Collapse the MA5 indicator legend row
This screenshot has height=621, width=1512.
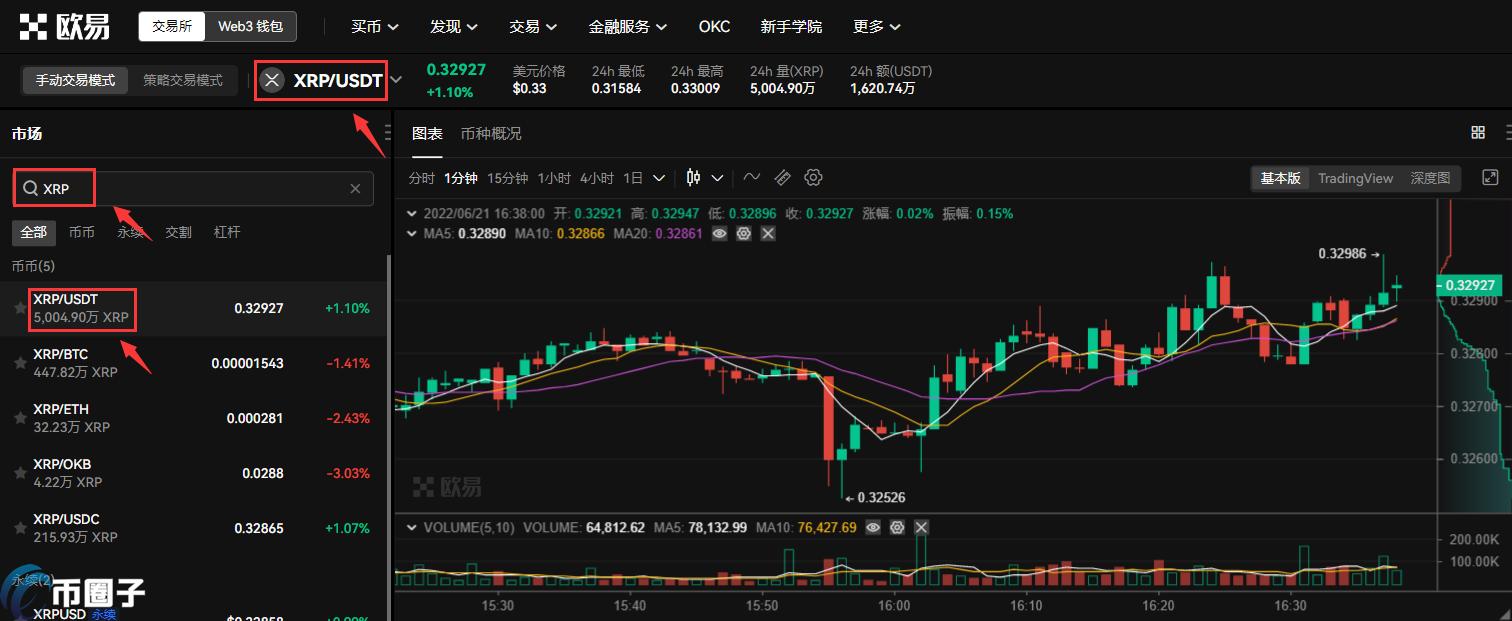(x=411, y=233)
